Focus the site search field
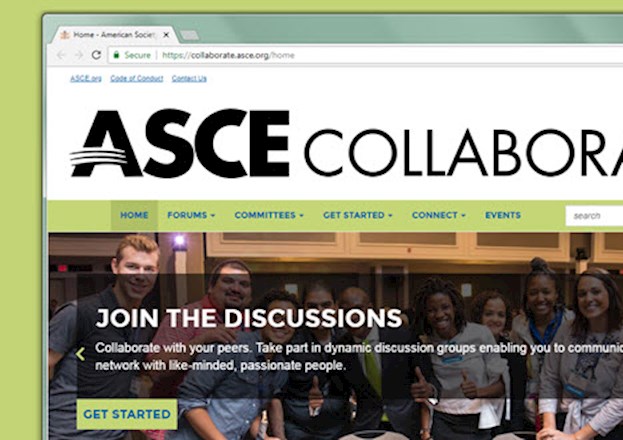 [594, 216]
